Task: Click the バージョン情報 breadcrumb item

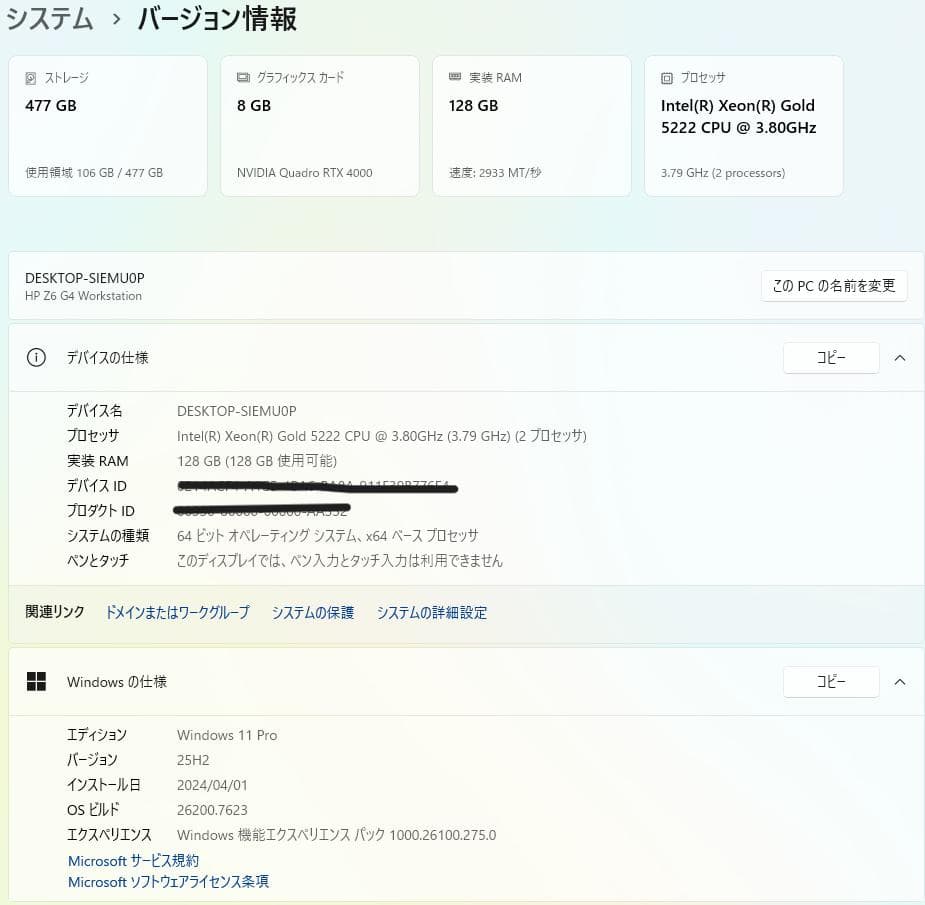Action: pos(216,19)
